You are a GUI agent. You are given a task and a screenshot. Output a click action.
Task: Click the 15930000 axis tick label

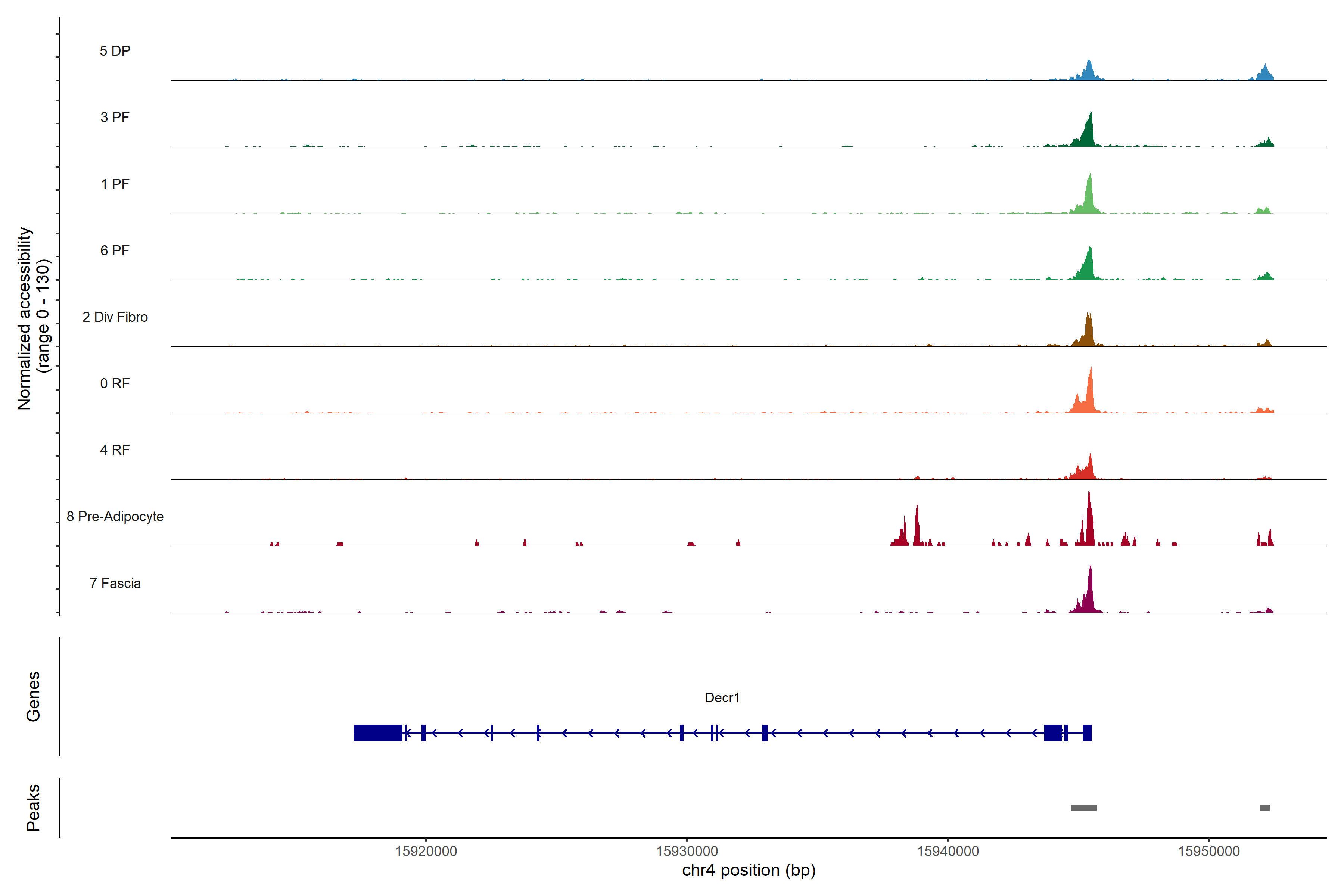687,852
